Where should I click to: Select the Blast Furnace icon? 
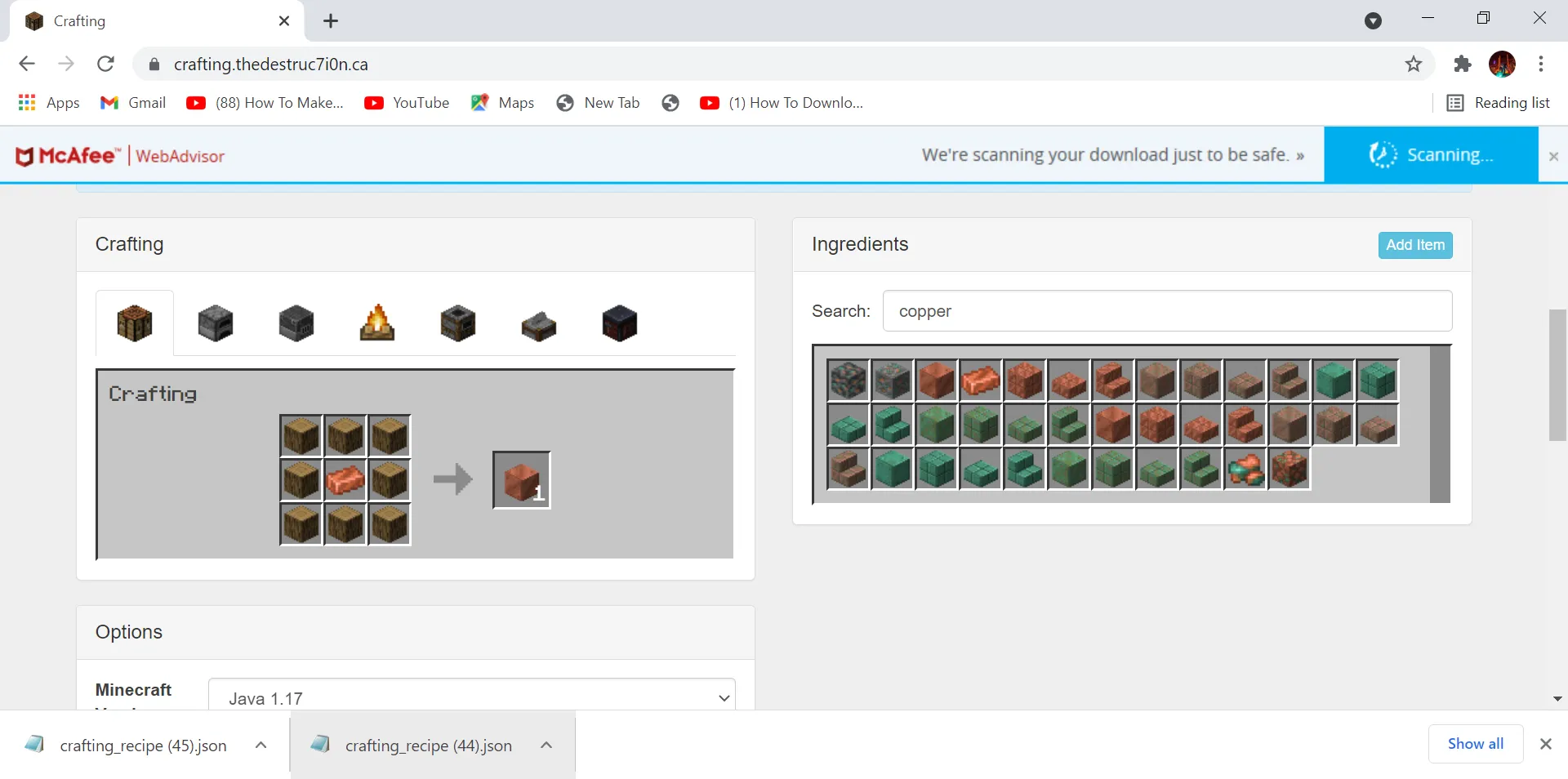295,323
